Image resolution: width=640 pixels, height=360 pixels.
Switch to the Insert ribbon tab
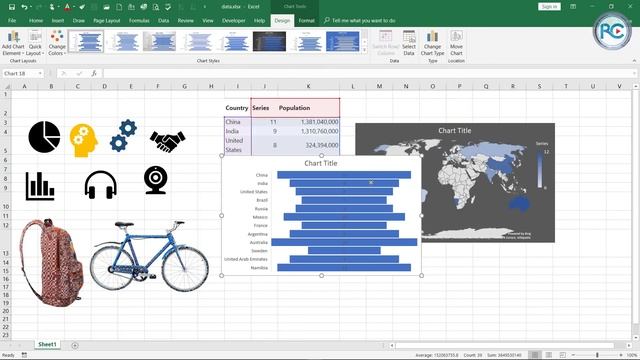58,20
